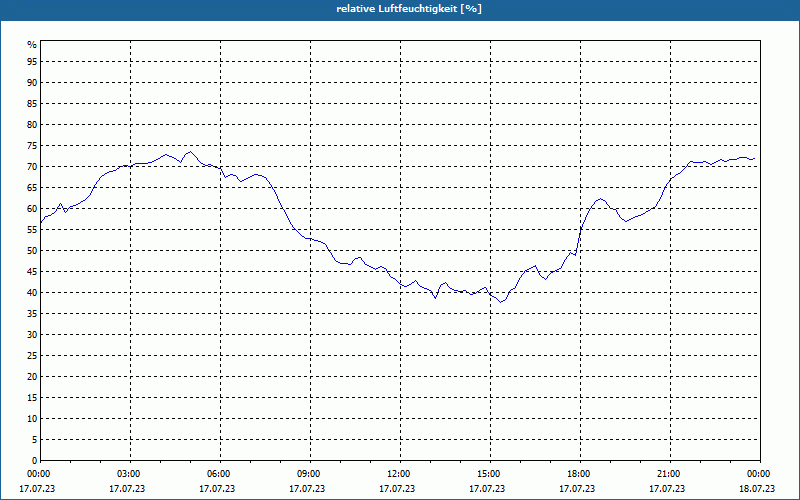Select the 30 y-axis label

point(32,334)
